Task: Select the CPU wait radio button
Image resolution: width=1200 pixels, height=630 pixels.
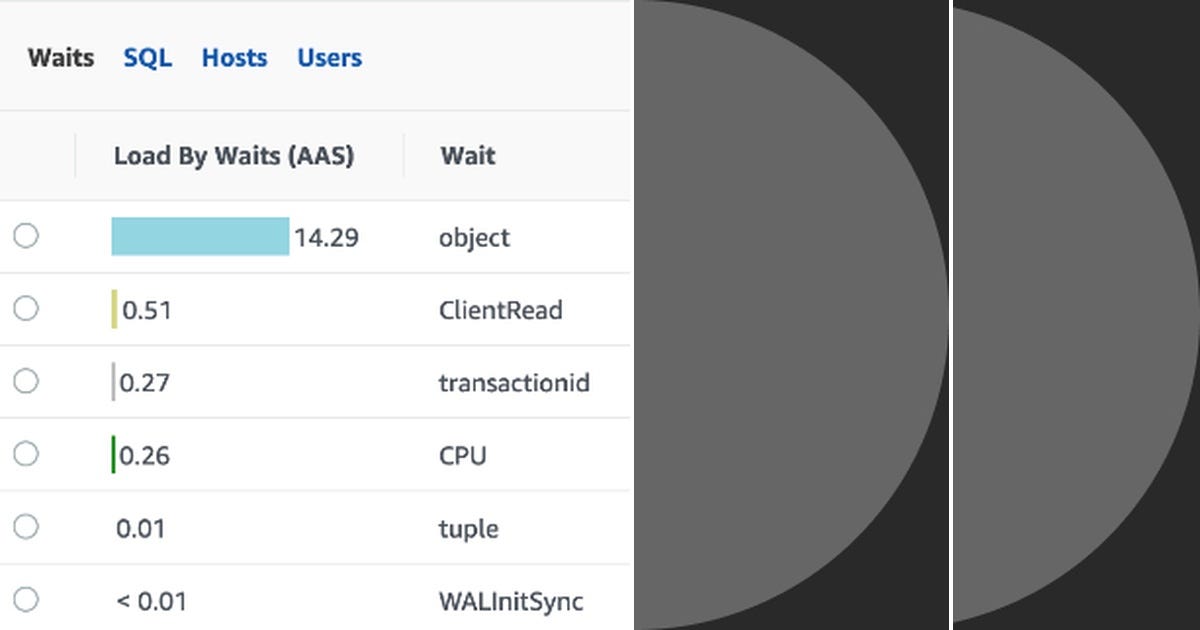Action: 26,454
